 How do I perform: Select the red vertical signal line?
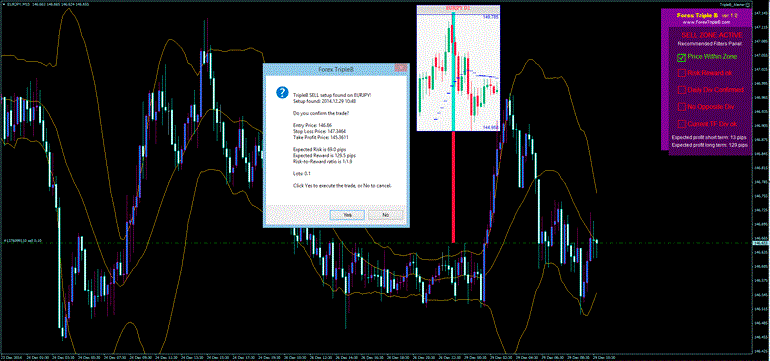(453, 187)
